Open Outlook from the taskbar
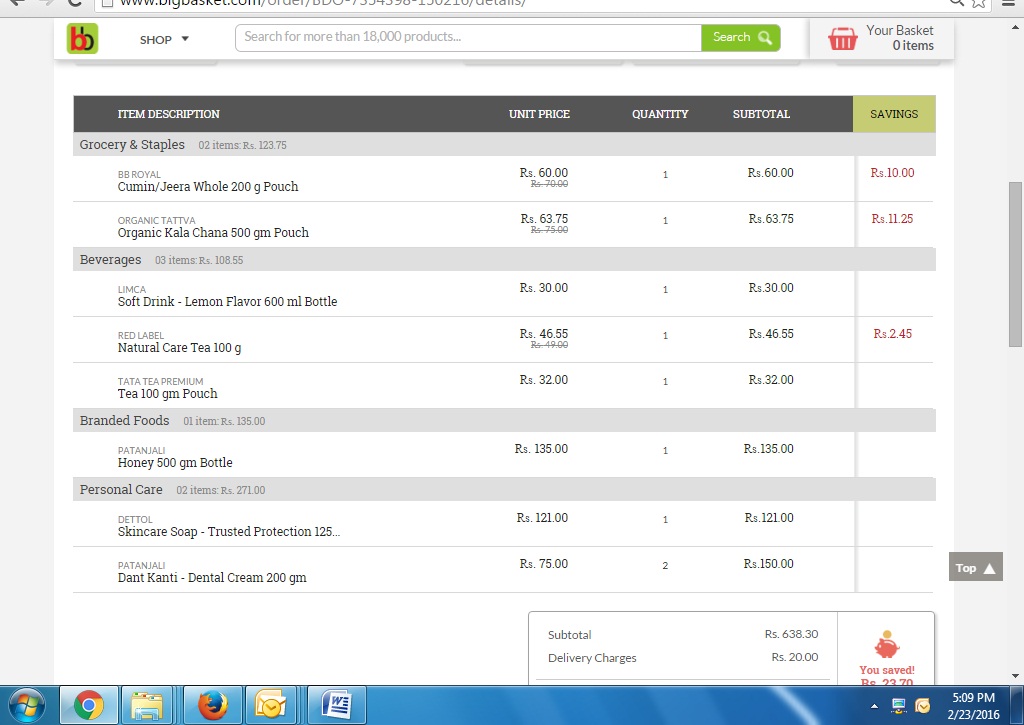The height and width of the screenshot is (725, 1024). pyautogui.click(x=272, y=706)
